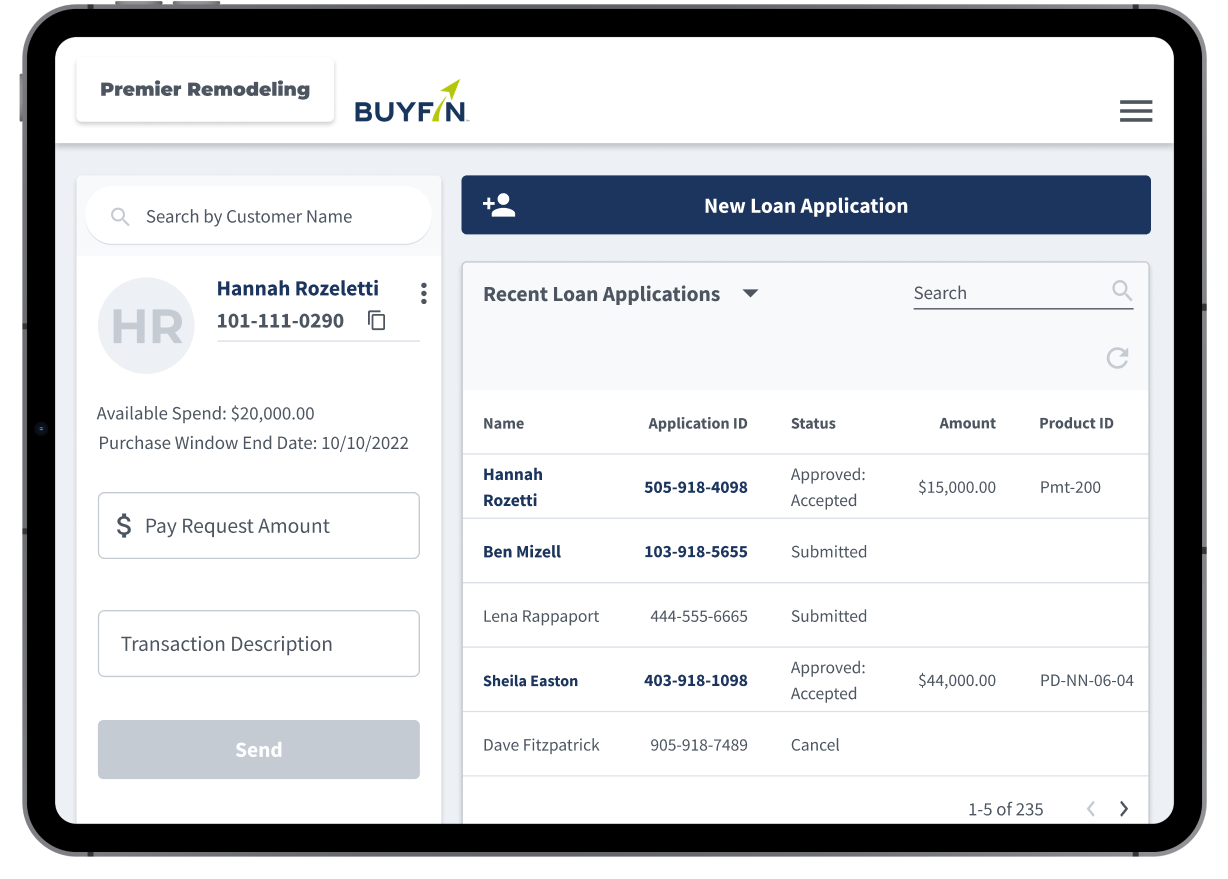1228x879 pixels.
Task: Focus the Search by Customer Name field
Action: click(258, 217)
